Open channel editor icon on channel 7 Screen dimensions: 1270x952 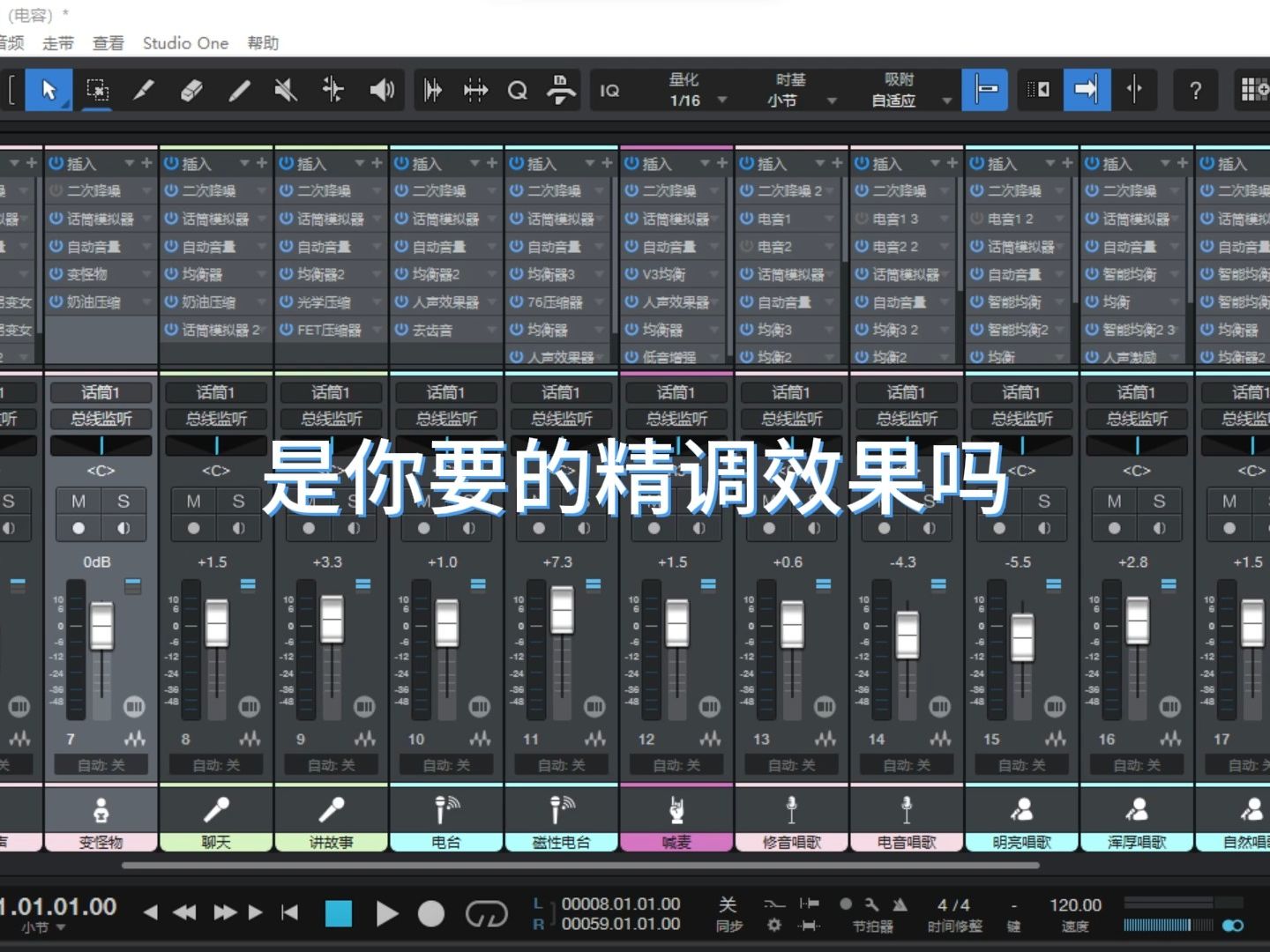coord(134,707)
